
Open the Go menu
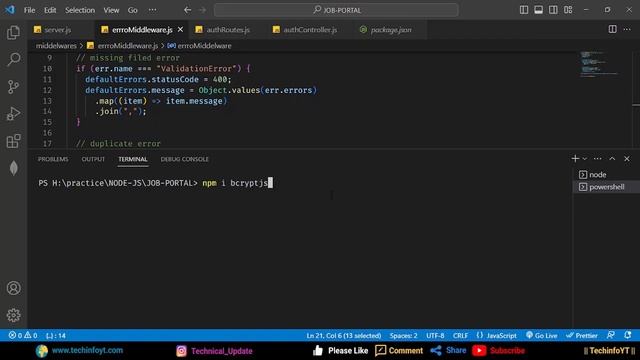(x=133, y=10)
